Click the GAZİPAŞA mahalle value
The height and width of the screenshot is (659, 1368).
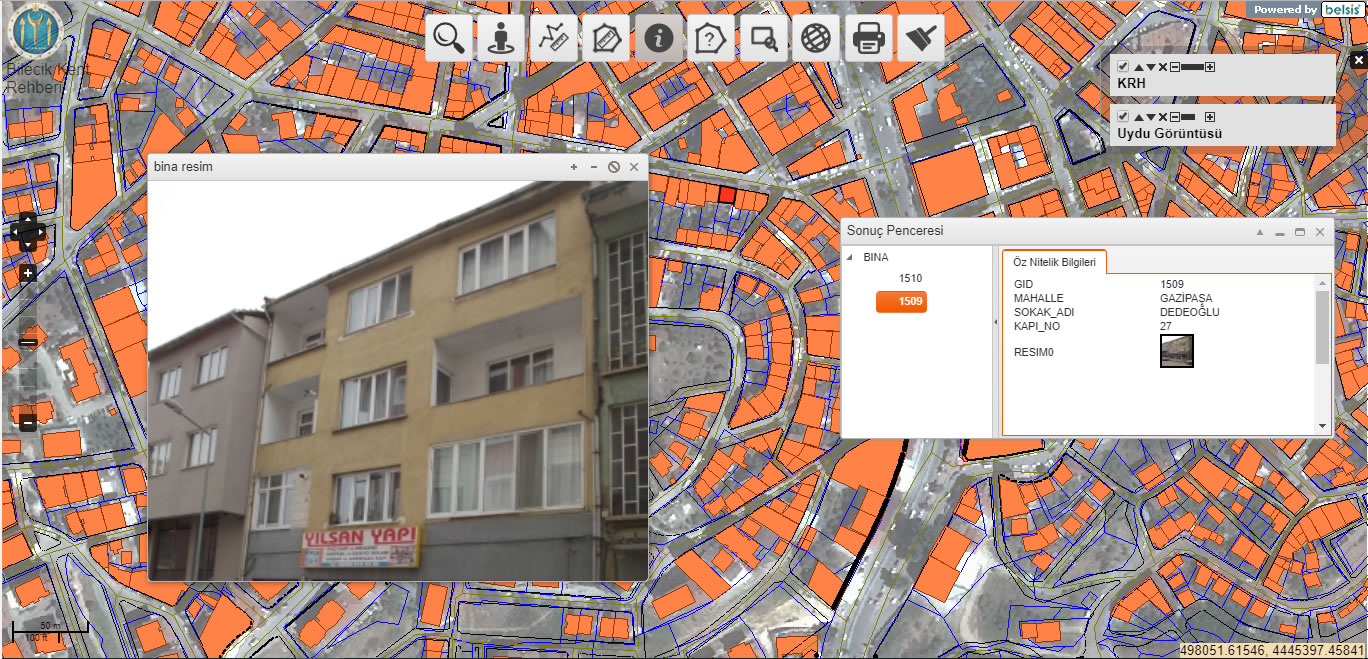1185,298
